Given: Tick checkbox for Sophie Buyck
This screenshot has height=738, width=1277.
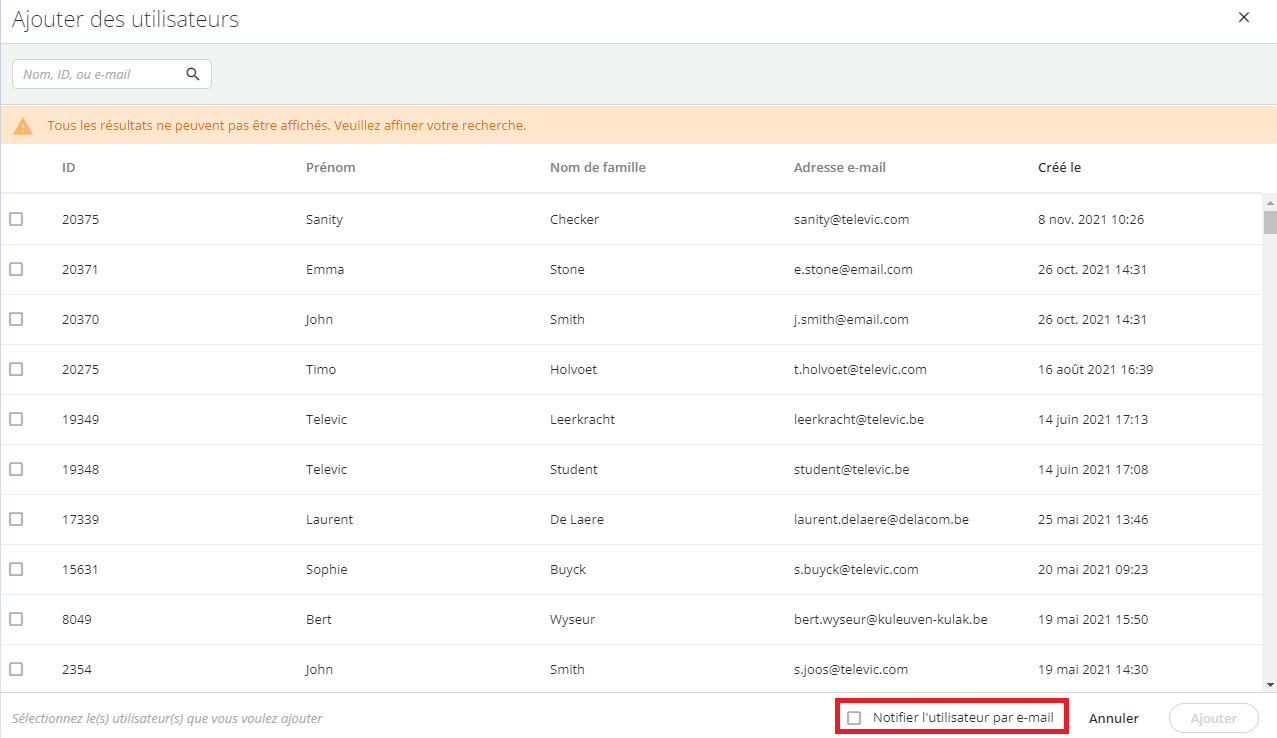Looking at the screenshot, I should [16, 569].
